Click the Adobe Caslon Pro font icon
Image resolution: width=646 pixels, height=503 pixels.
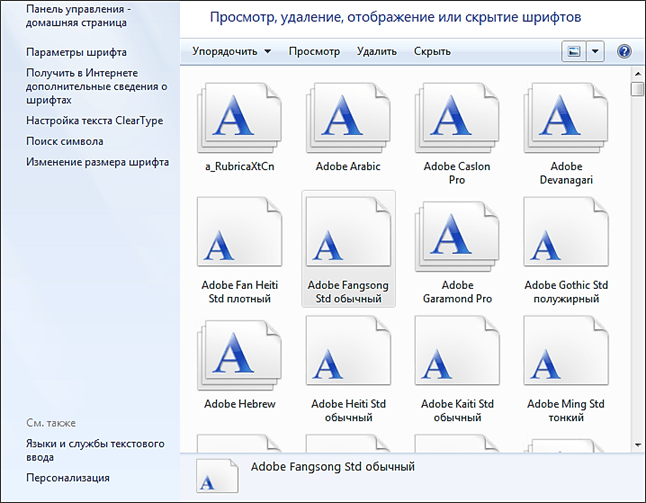pyautogui.click(x=457, y=118)
